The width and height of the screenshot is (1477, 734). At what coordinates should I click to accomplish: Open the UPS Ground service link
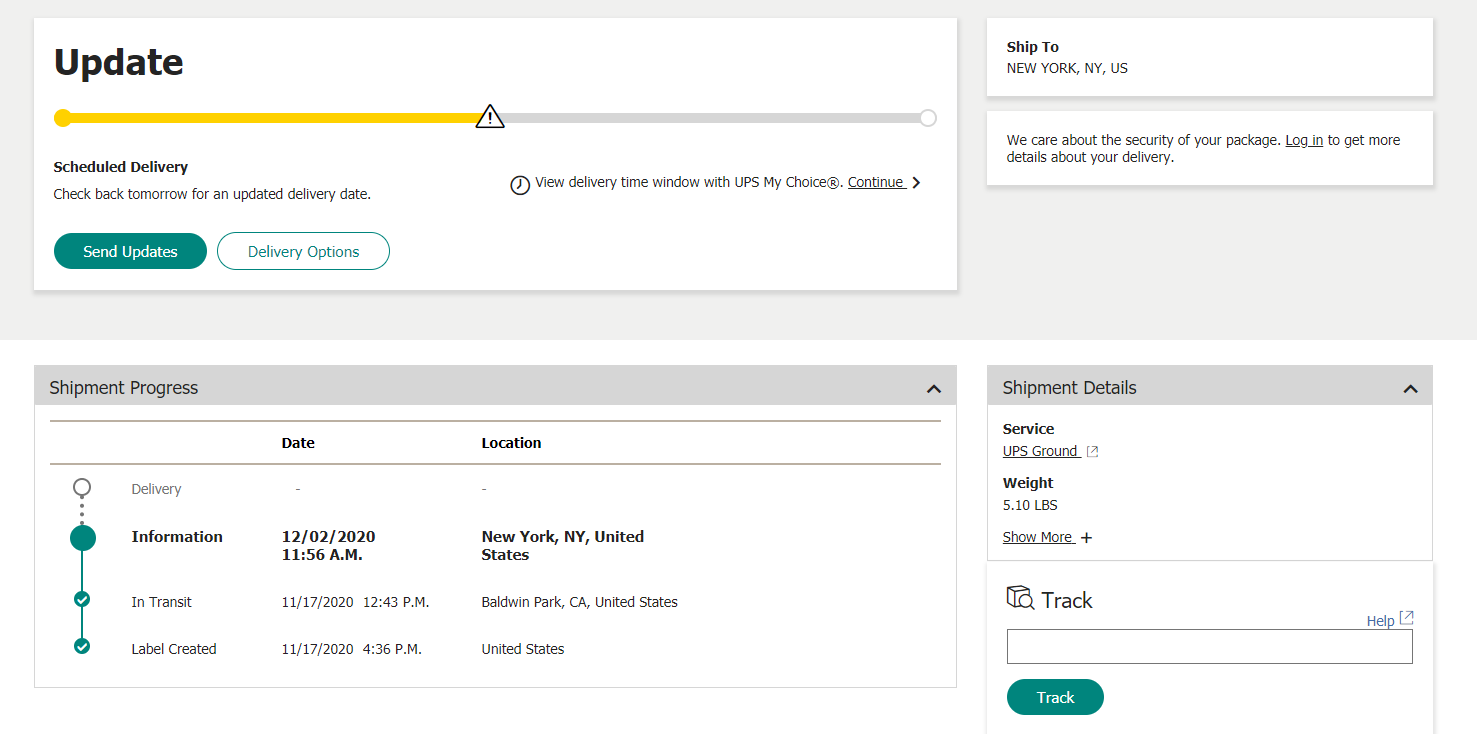[x=1040, y=451]
